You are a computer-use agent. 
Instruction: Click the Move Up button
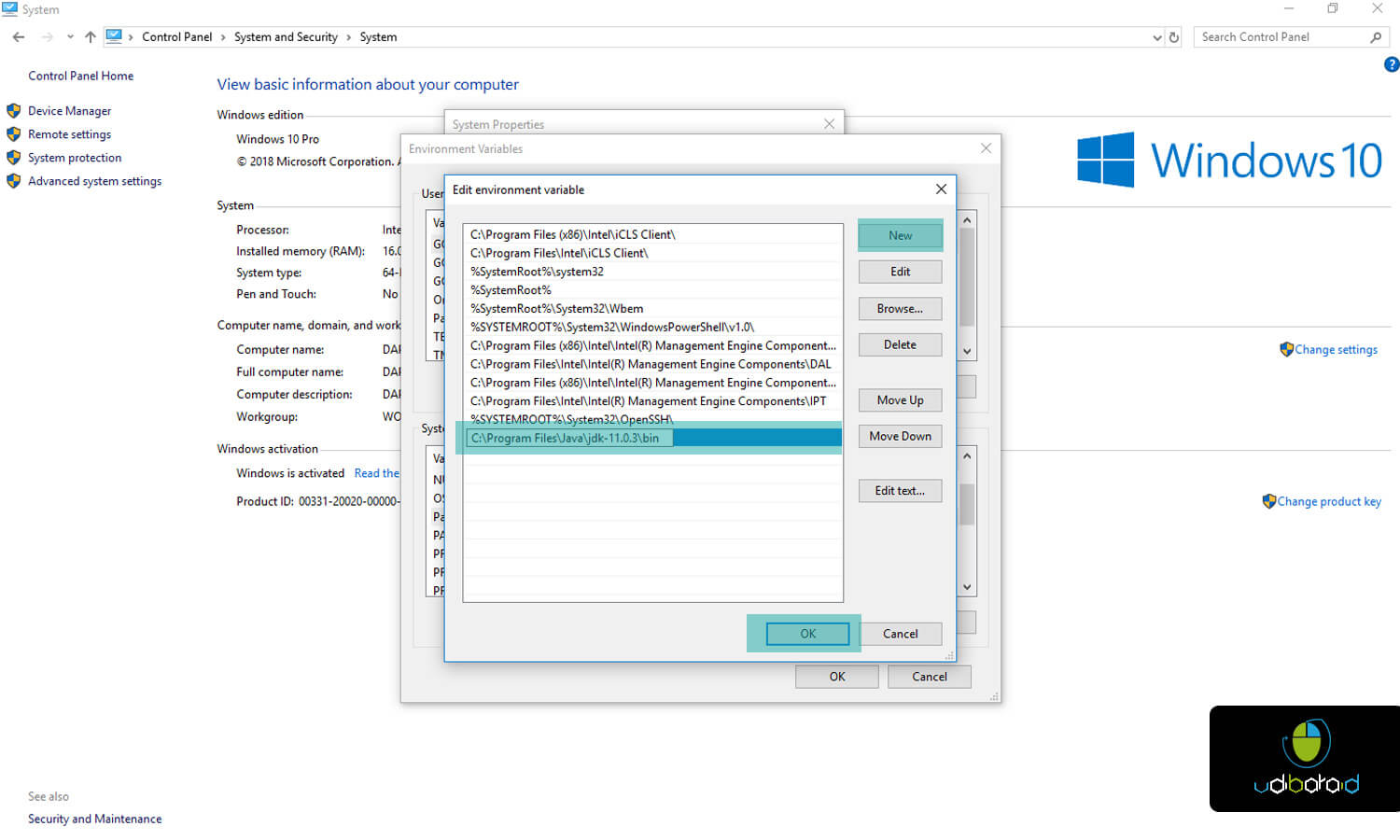[900, 400]
